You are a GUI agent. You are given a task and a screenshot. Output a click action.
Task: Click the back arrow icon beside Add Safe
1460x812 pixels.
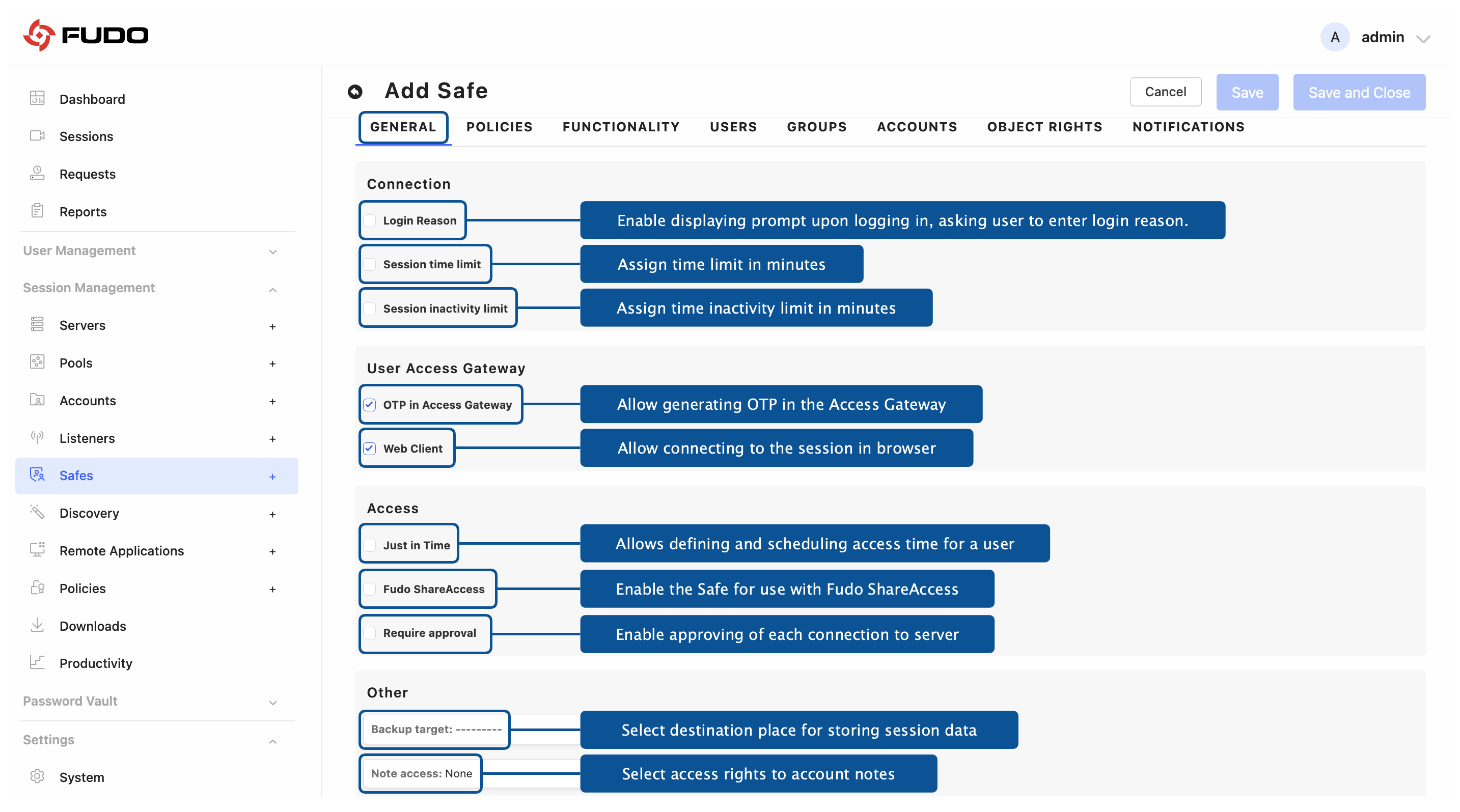(355, 92)
